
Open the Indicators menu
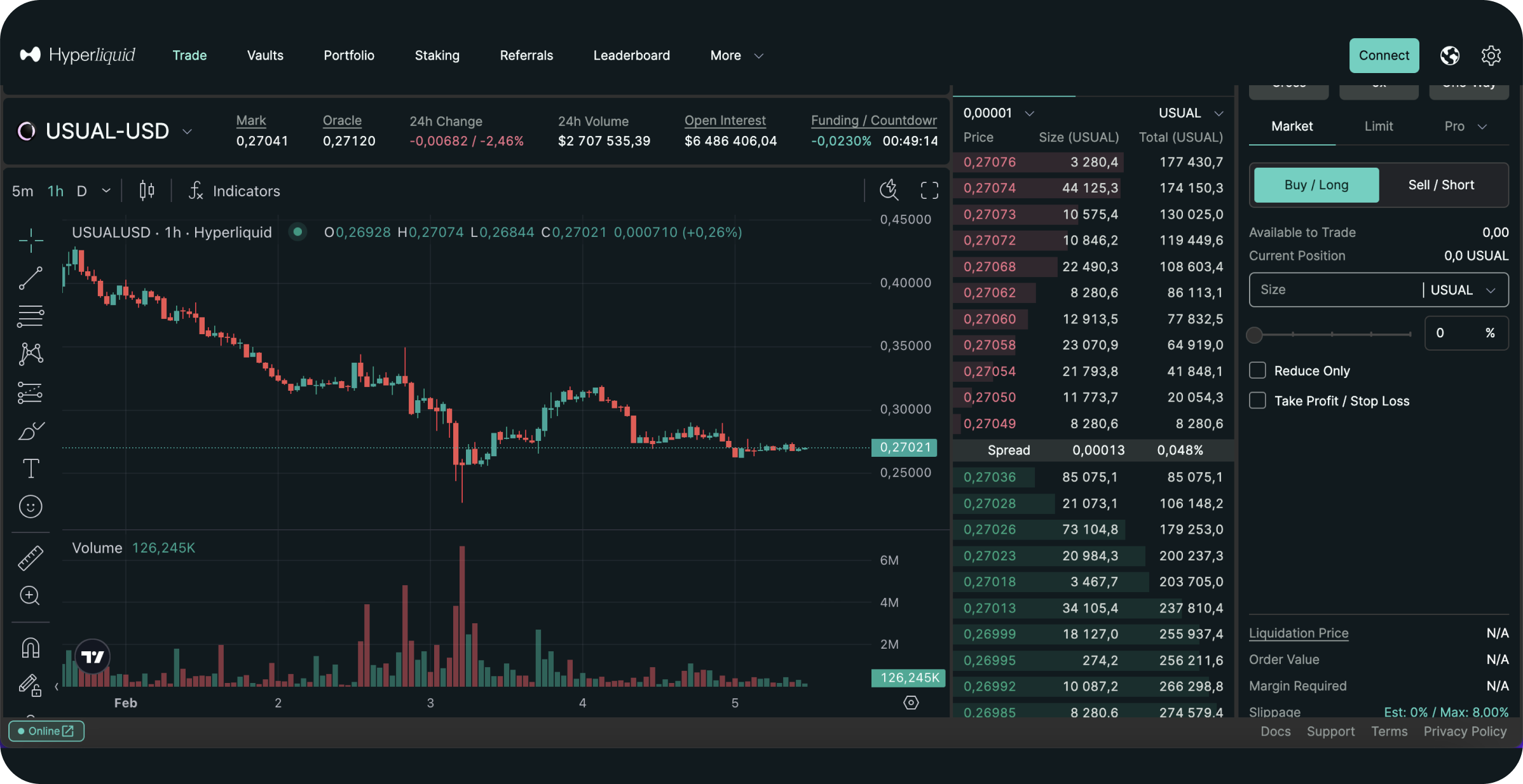pyautogui.click(x=234, y=191)
